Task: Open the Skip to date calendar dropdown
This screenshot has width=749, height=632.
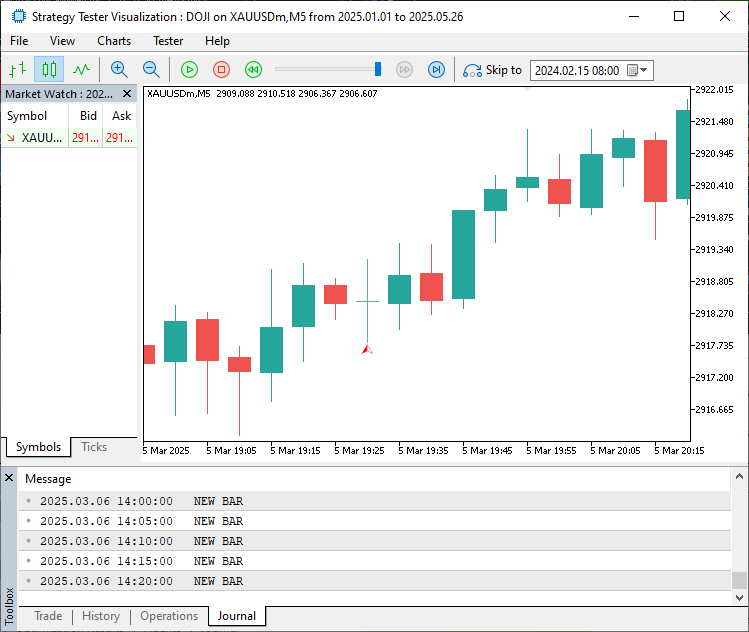Action: point(644,70)
